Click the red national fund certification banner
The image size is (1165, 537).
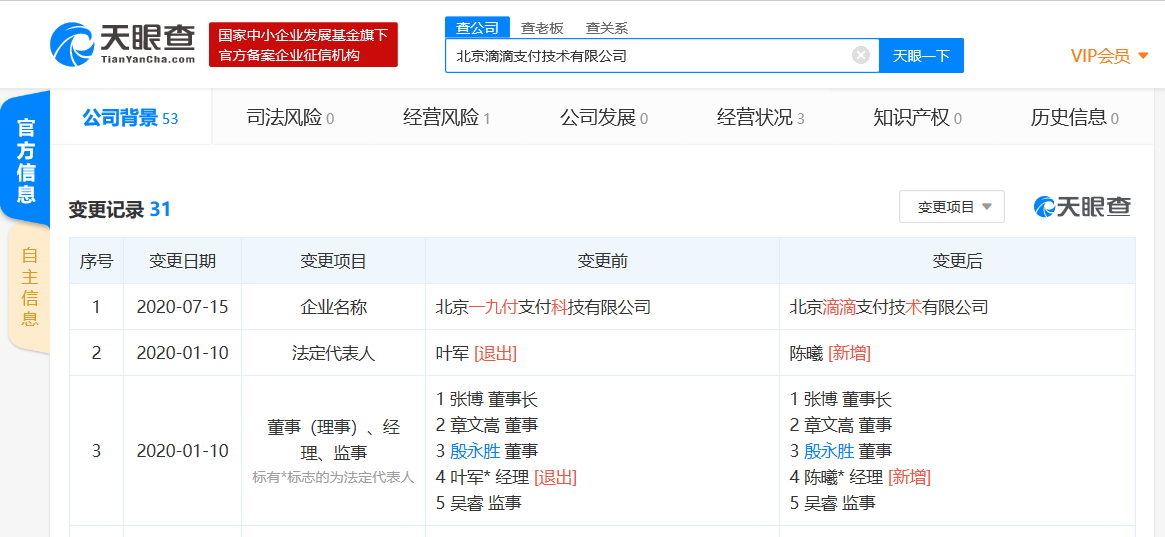coord(303,45)
